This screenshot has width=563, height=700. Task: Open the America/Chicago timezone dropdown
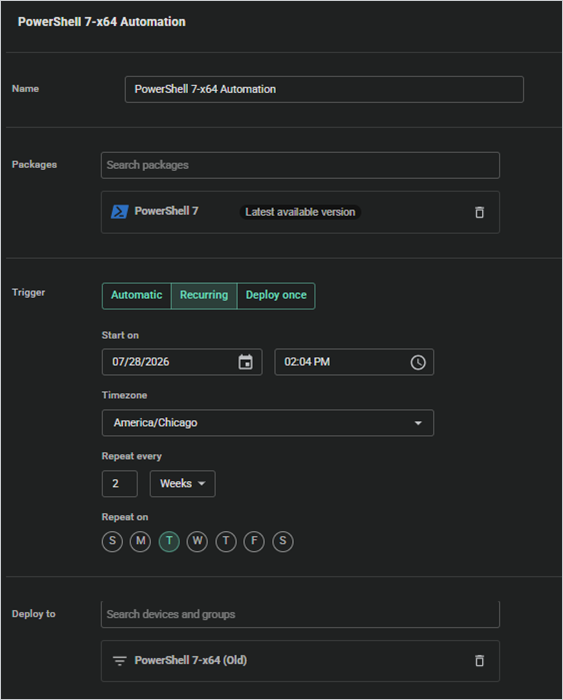click(268, 423)
